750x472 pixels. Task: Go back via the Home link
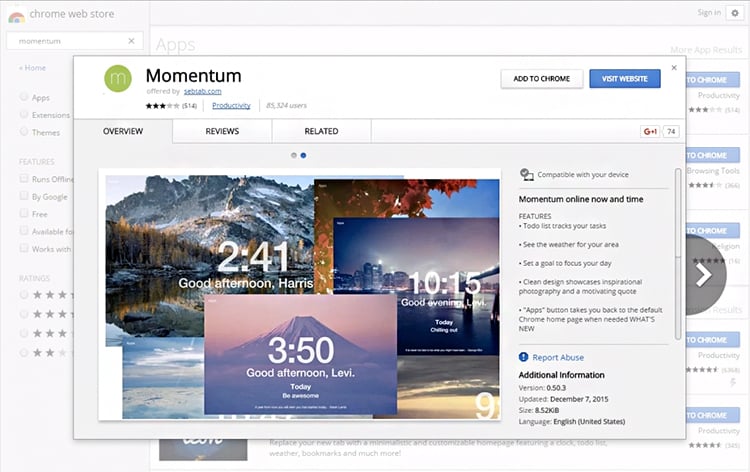tap(32, 68)
